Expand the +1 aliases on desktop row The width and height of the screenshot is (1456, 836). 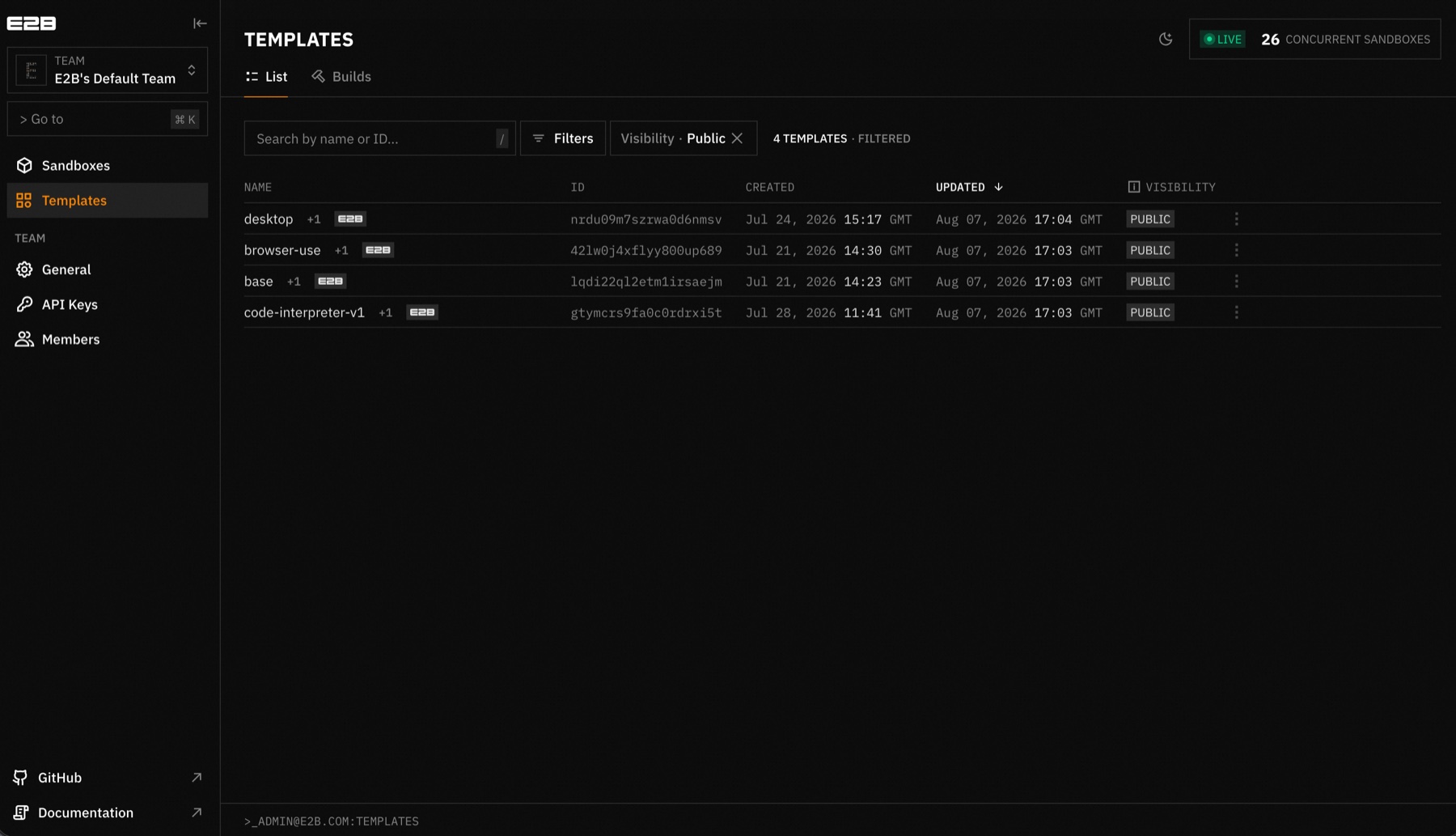[x=314, y=219]
